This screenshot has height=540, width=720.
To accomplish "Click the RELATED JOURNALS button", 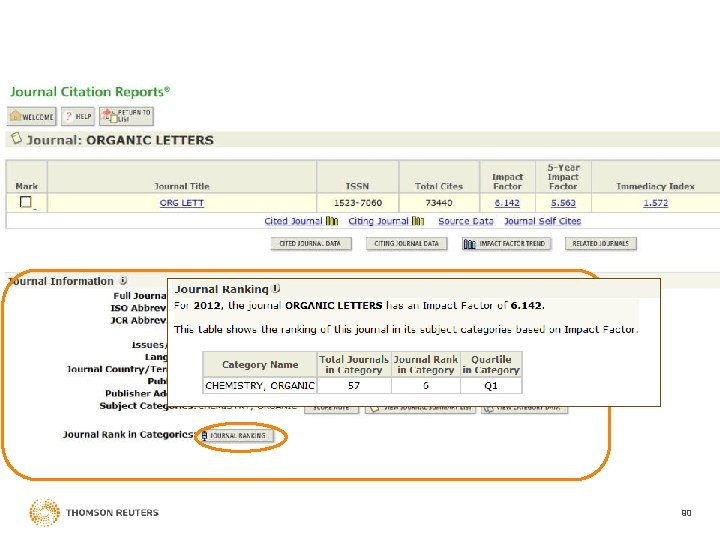I will [x=601, y=243].
